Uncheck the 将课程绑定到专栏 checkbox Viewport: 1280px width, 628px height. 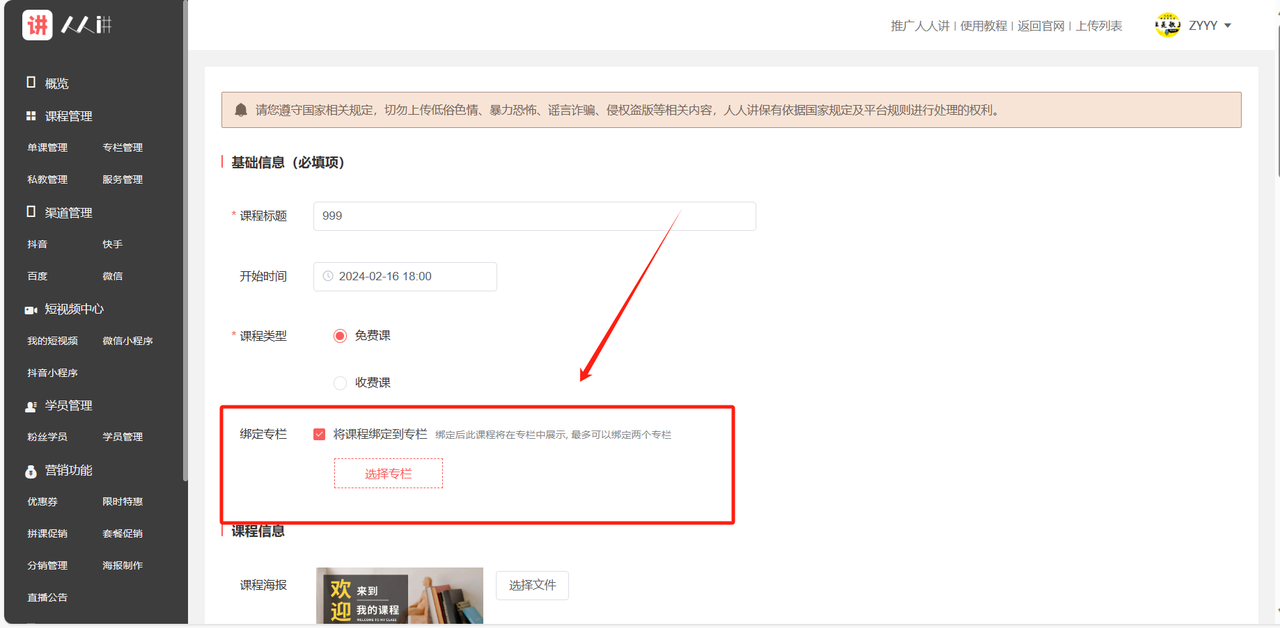[319, 434]
